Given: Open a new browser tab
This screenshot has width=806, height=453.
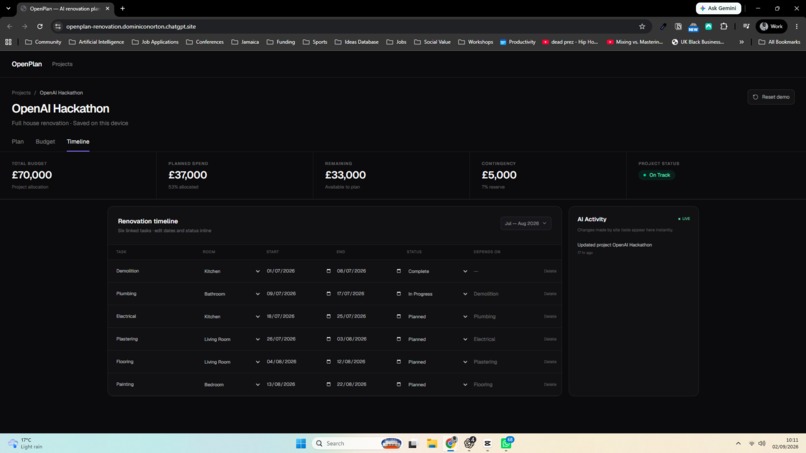Looking at the screenshot, I should tap(122, 8).
